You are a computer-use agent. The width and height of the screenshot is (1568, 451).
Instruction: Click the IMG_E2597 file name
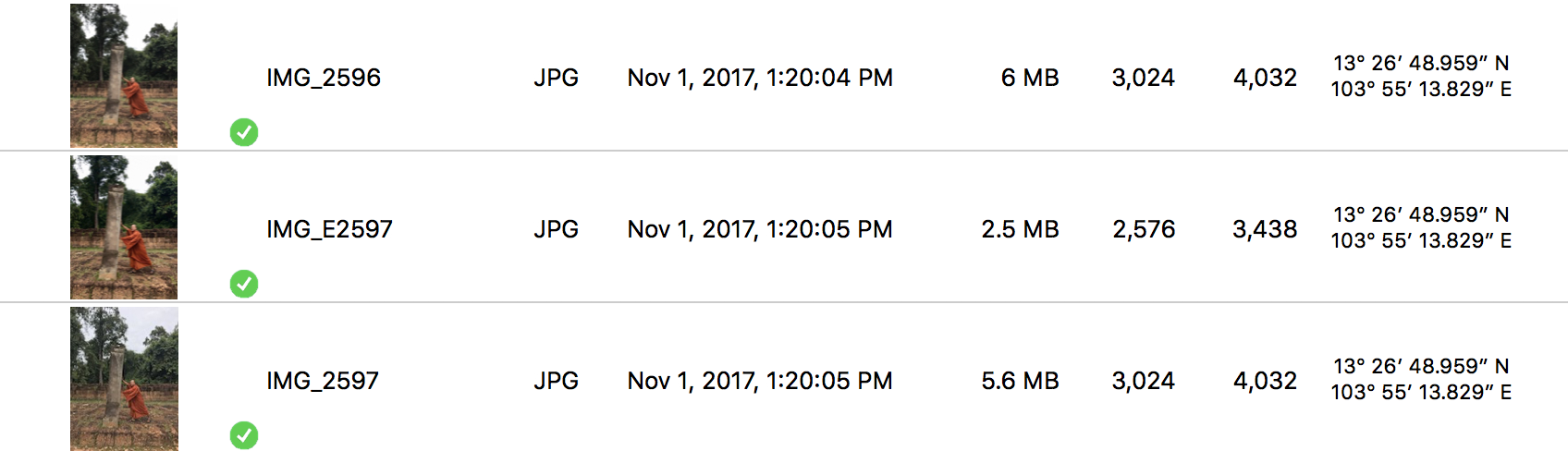pos(329,229)
